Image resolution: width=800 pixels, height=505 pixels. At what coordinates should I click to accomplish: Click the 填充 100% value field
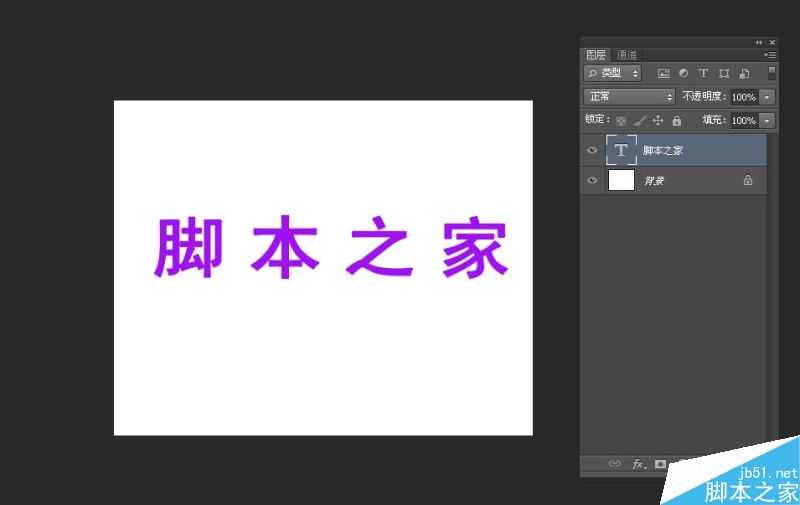(744, 120)
